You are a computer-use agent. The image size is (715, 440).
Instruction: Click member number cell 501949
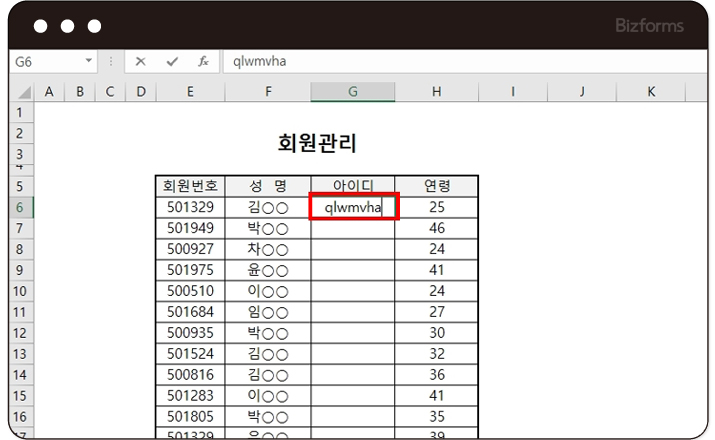[x=190, y=228]
